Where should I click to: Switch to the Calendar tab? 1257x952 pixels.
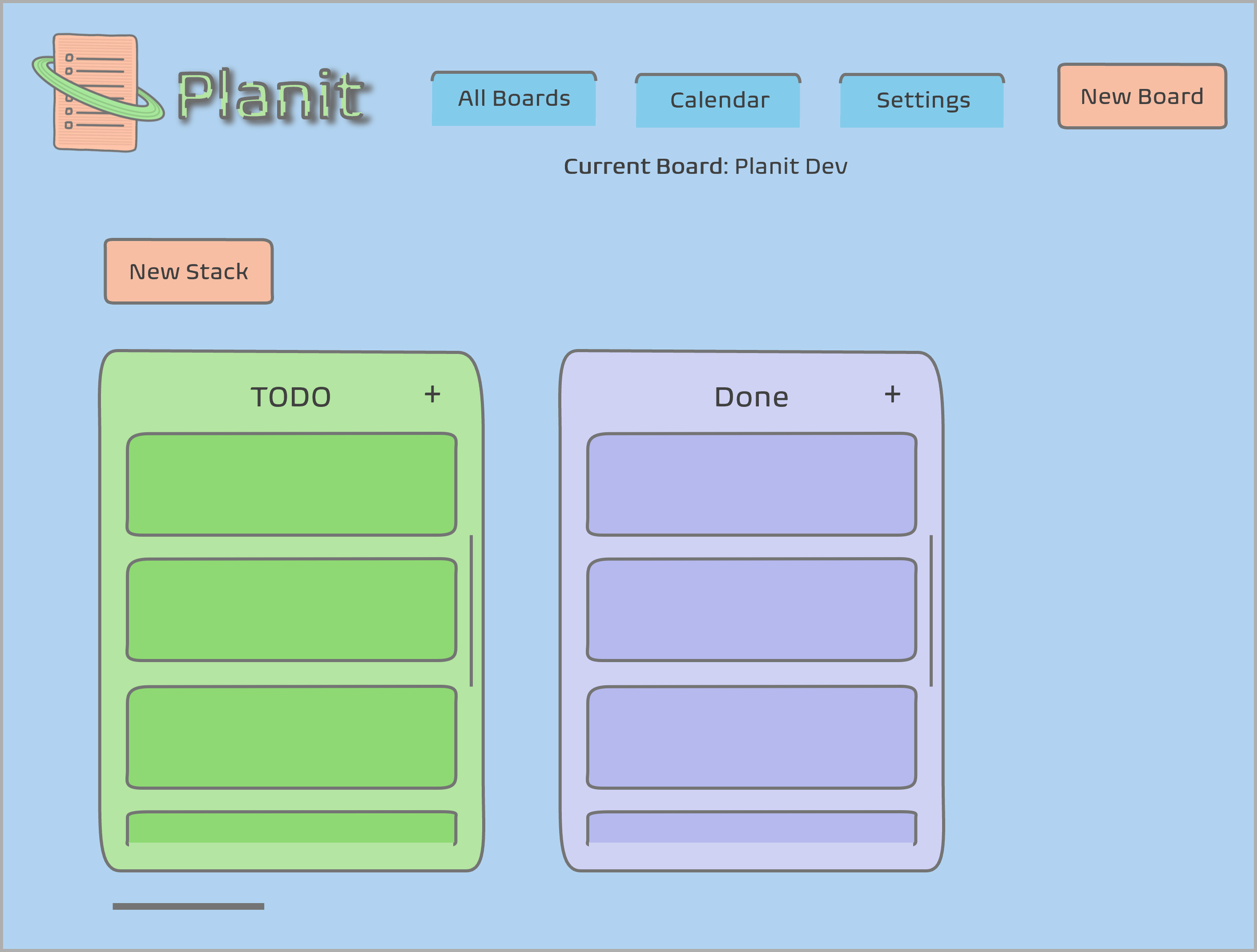point(719,101)
